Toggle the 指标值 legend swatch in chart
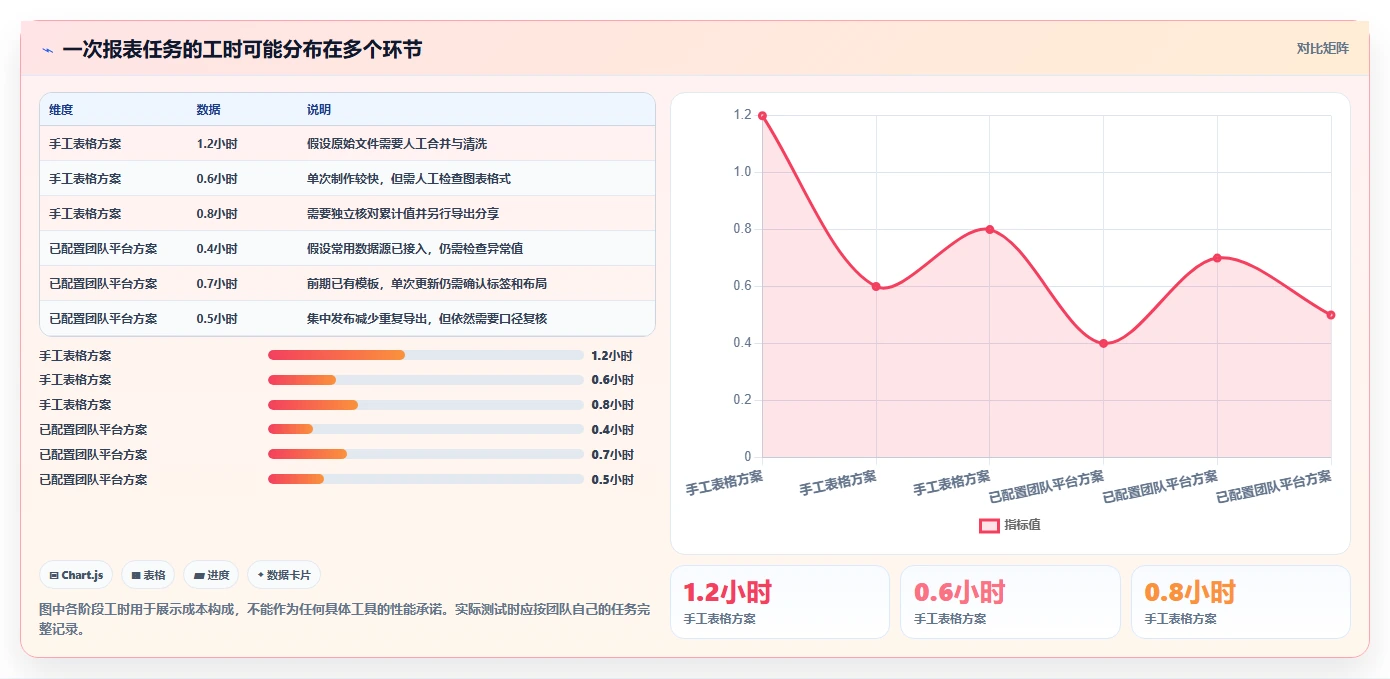 click(x=989, y=525)
